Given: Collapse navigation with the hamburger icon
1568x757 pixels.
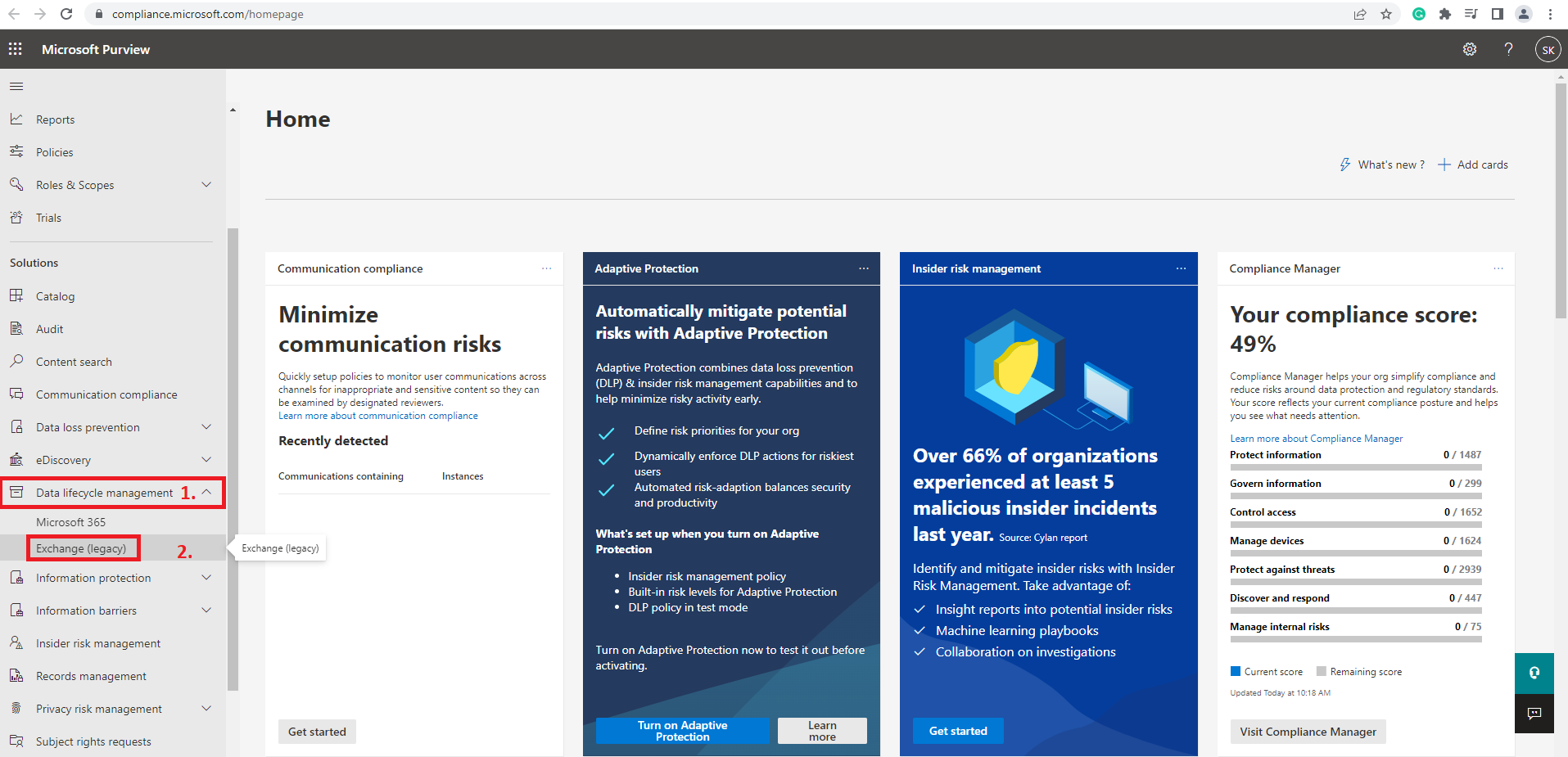Looking at the screenshot, I should coord(16,87).
